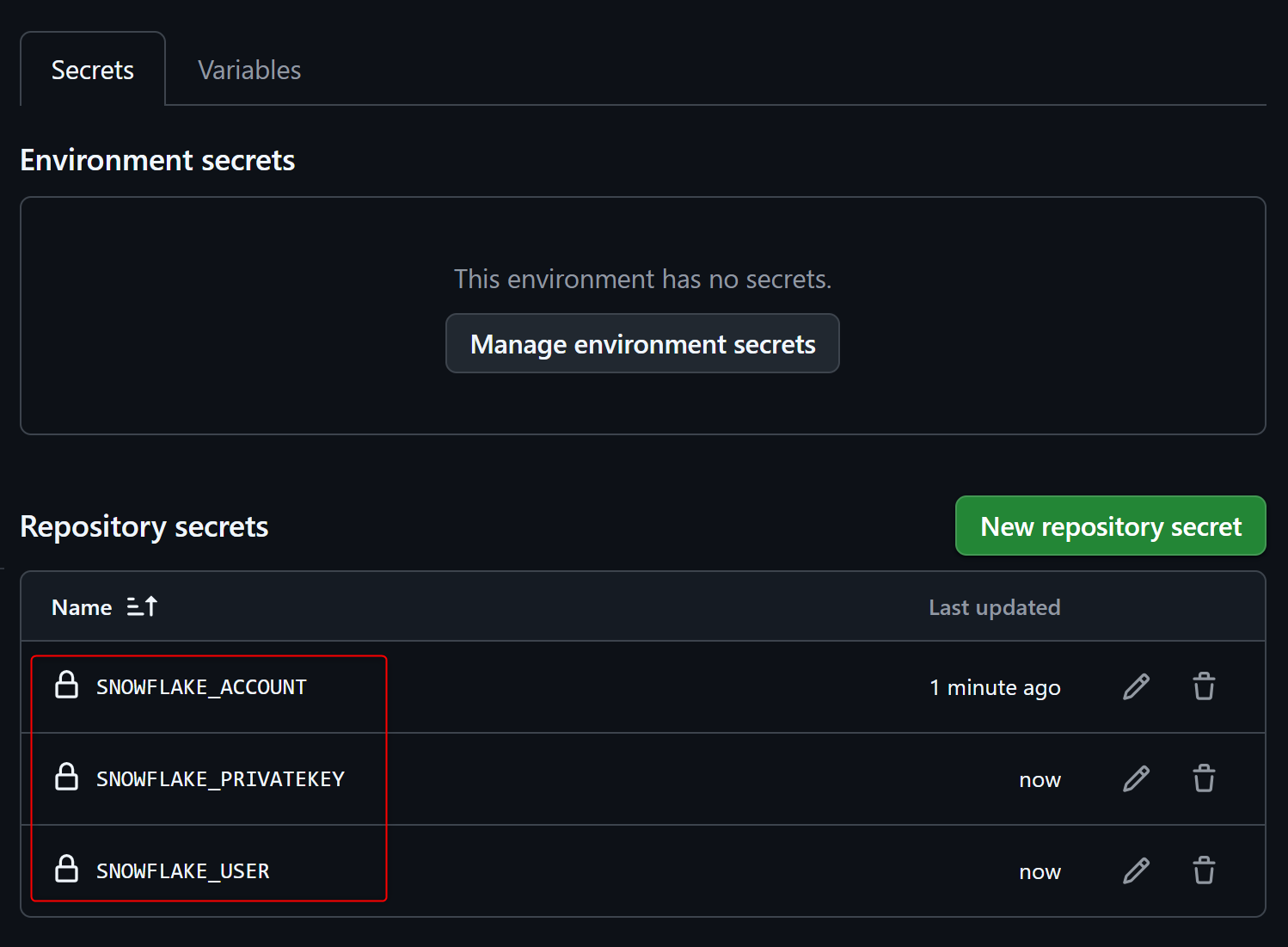Screen dimensions: 1288x947
Task: Click the Environment secrets heading
Action: click(x=157, y=160)
